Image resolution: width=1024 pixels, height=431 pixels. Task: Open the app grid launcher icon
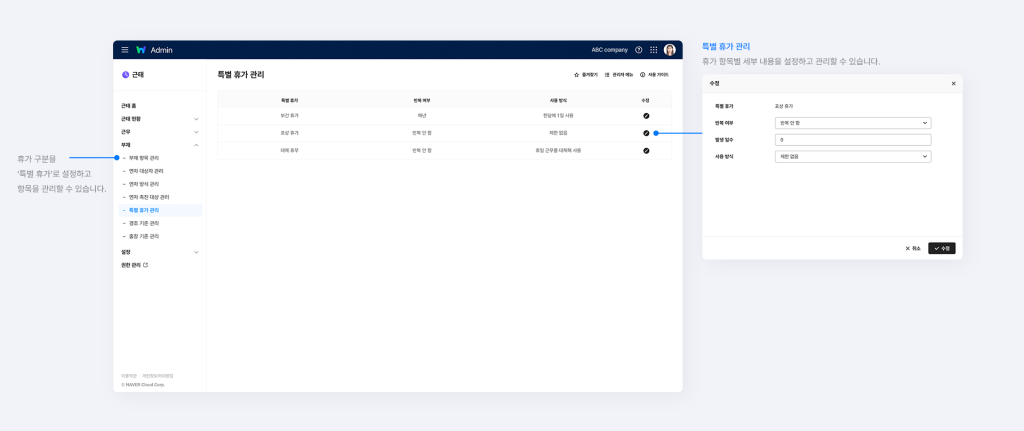pyautogui.click(x=654, y=49)
